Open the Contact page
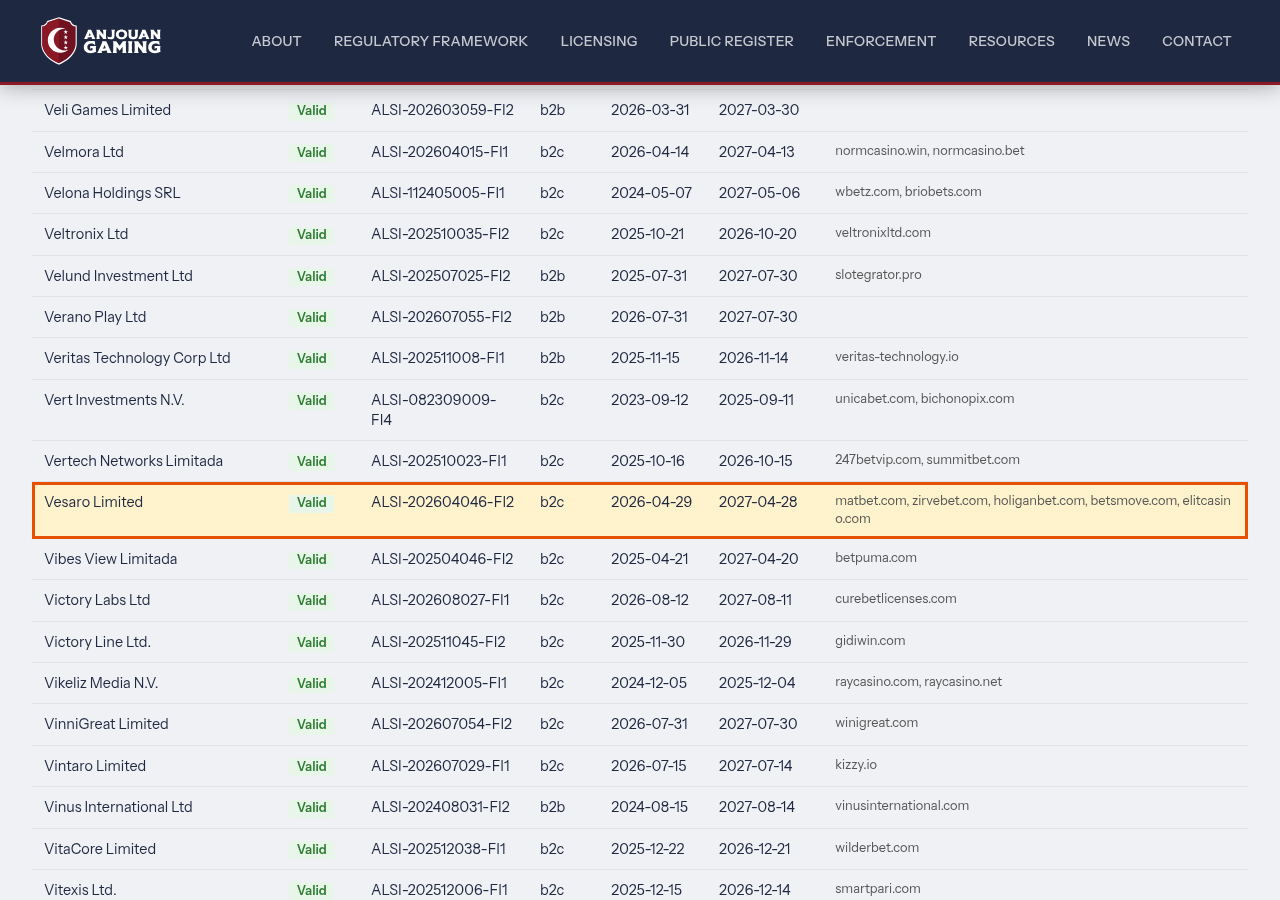Image resolution: width=1280 pixels, height=900 pixels. pyautogui.click(x=1197, y=41)
